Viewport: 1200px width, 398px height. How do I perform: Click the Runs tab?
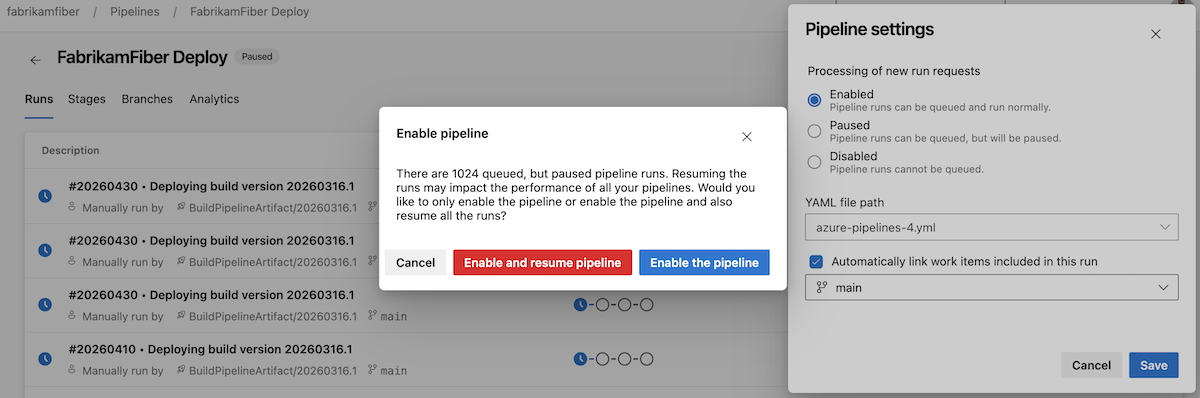click(x=39, y=99)
